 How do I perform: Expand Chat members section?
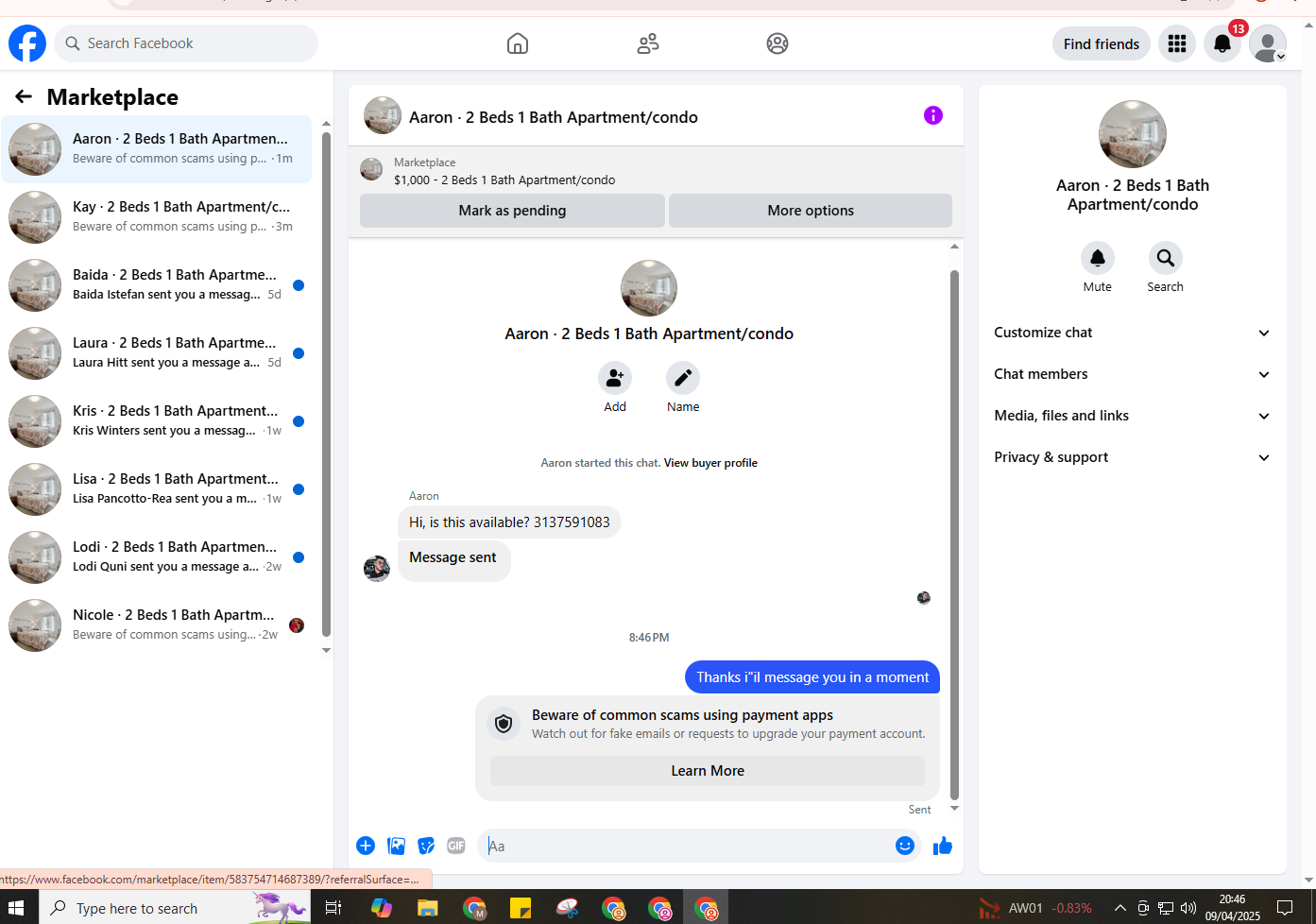1133,374
